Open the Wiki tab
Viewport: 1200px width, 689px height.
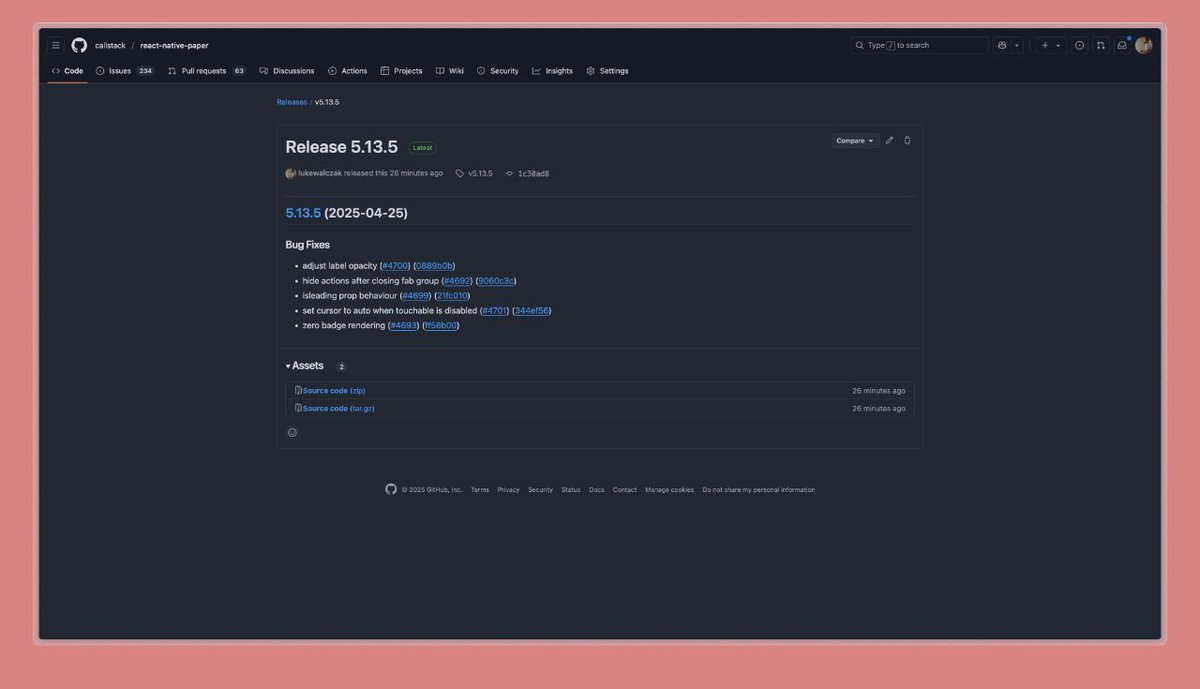pos(450,71)
